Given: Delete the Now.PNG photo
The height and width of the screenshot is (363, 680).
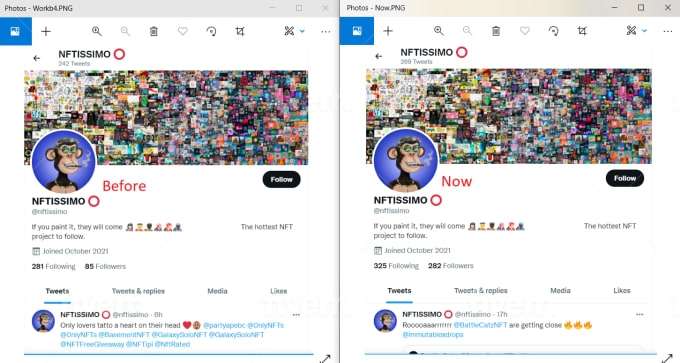Looking at the screenshot, I should (x=496, y=31).
